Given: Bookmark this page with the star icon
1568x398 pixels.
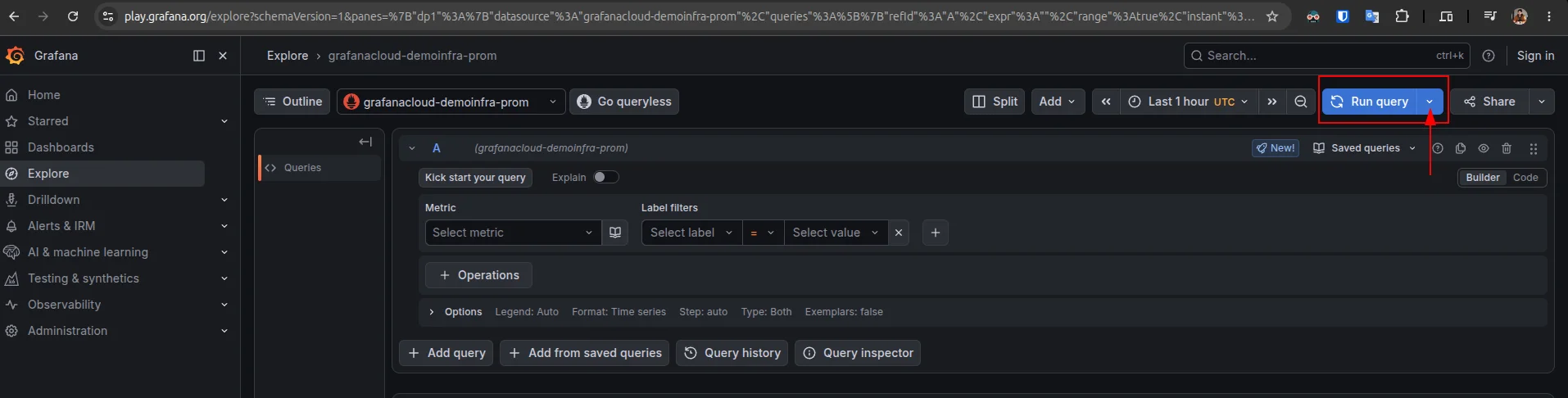Looking at the screenshot, I should (x=1272, y=16).
